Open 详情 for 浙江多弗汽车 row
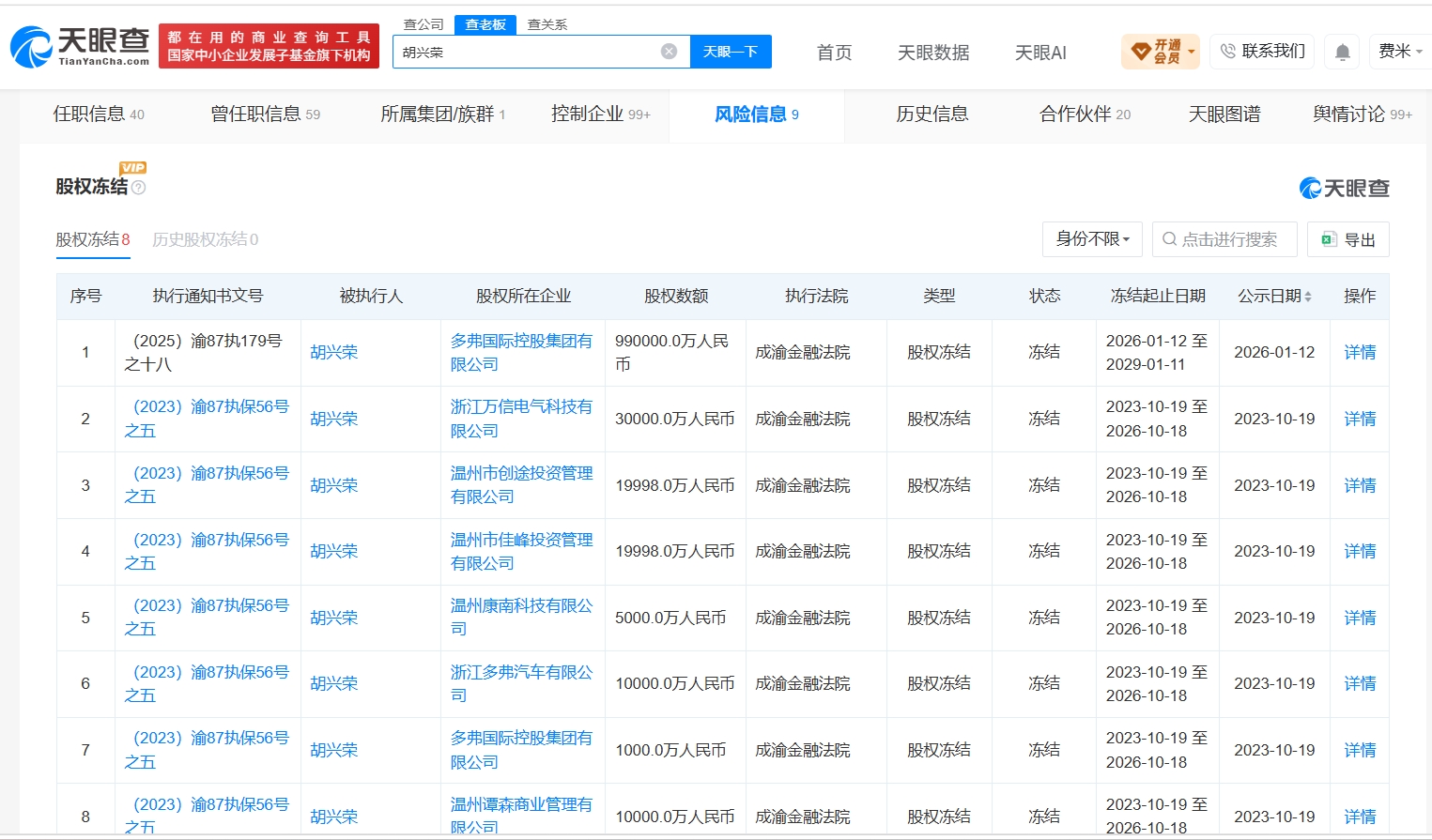The image size is (1432, 840). [x=1360, y=683]
